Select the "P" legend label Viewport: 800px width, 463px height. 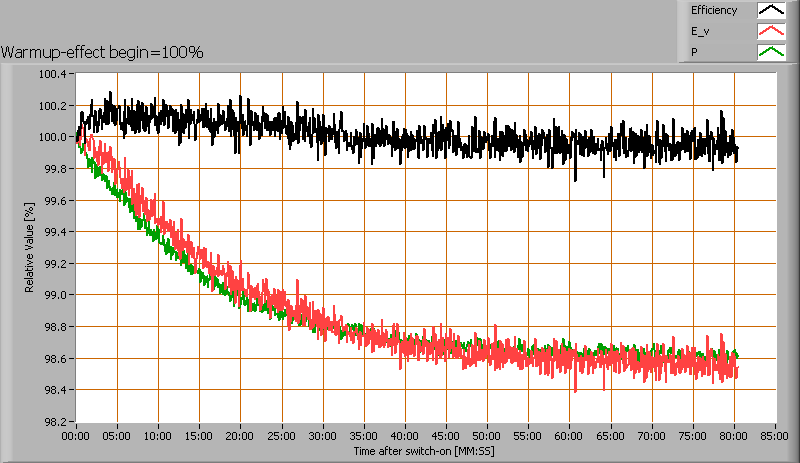tap(694, 53)
